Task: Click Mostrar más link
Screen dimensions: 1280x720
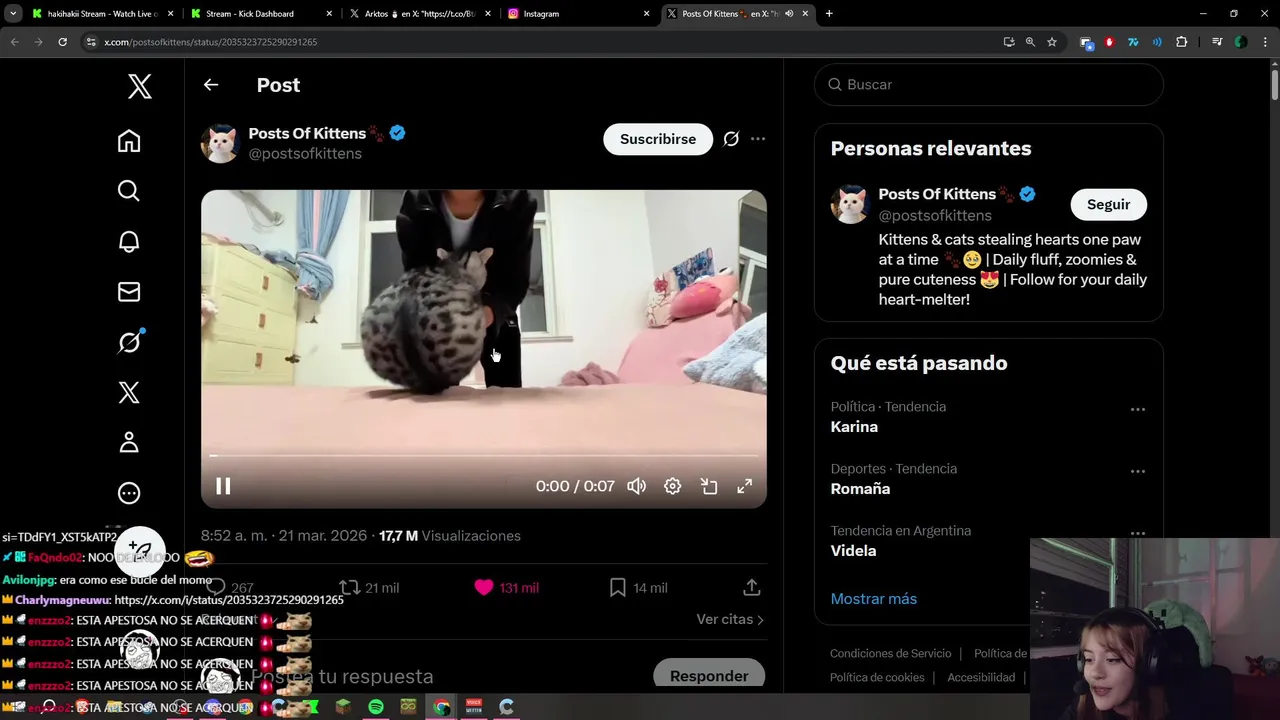Action: coord(874,599)
